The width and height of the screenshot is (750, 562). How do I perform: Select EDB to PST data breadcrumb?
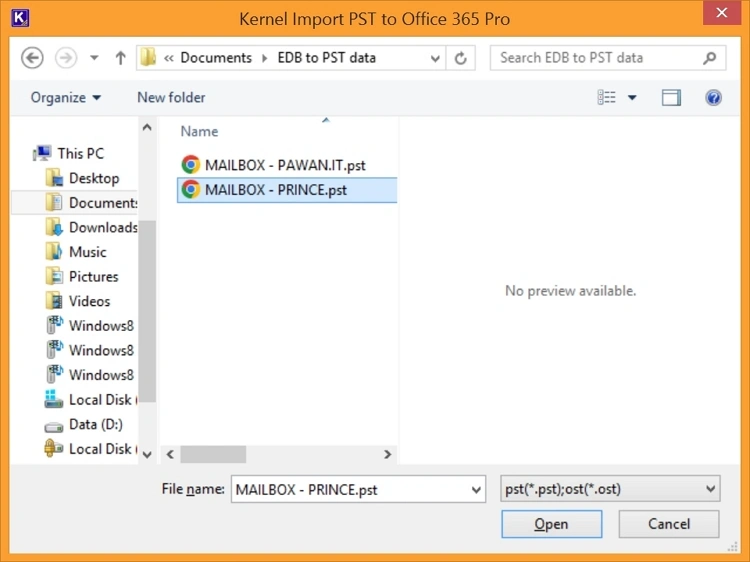click(x=327, y=57)
